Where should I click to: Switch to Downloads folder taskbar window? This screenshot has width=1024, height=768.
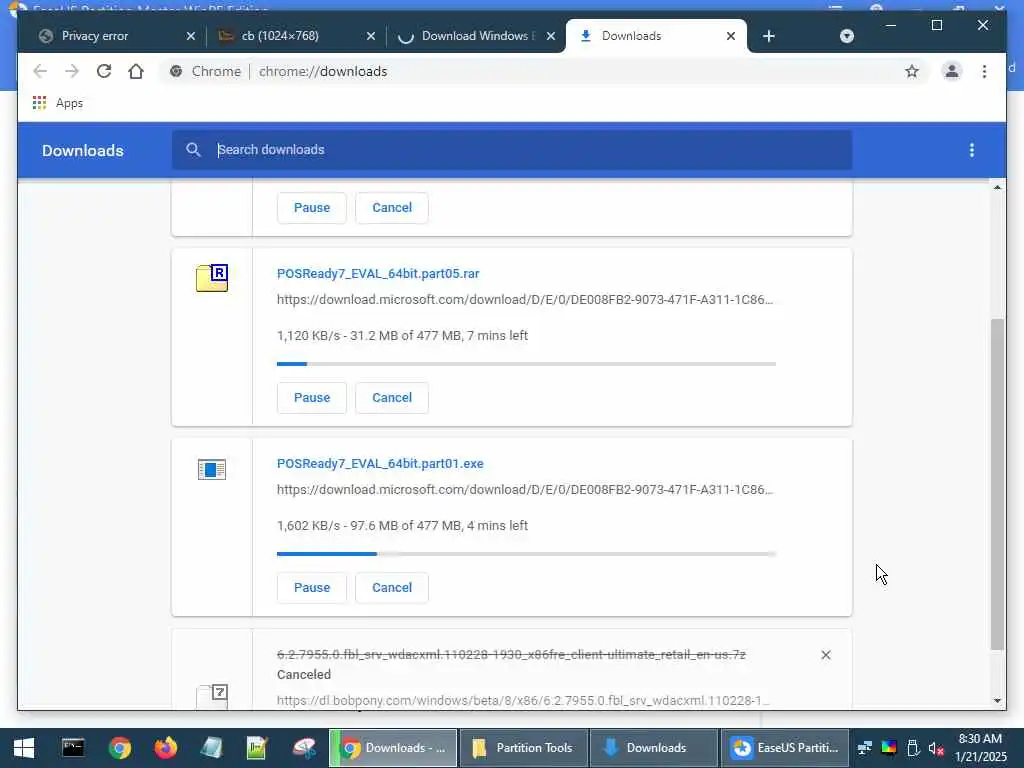point(654,748)
